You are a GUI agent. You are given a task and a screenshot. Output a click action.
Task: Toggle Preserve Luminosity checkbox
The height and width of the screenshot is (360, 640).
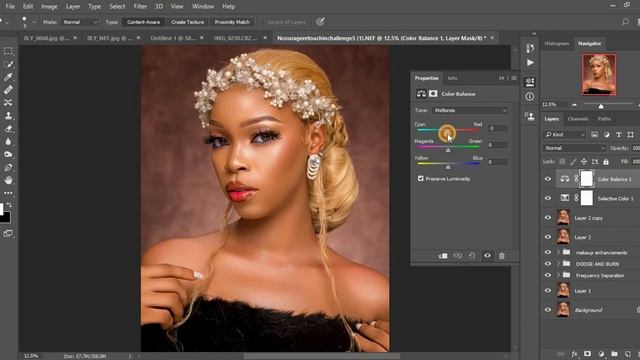(420, 179)
